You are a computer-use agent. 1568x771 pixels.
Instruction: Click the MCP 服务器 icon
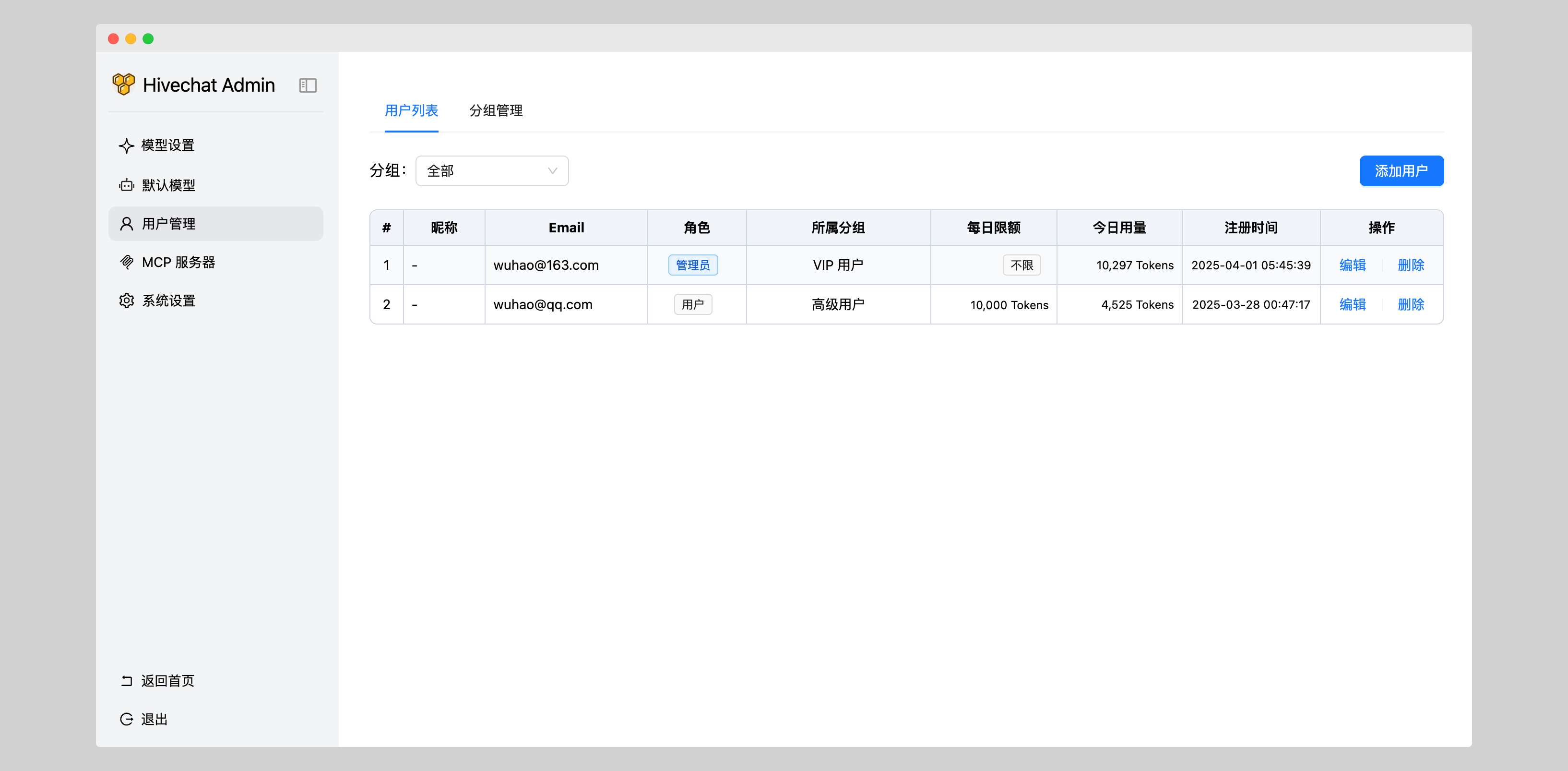tap(126, 262)
